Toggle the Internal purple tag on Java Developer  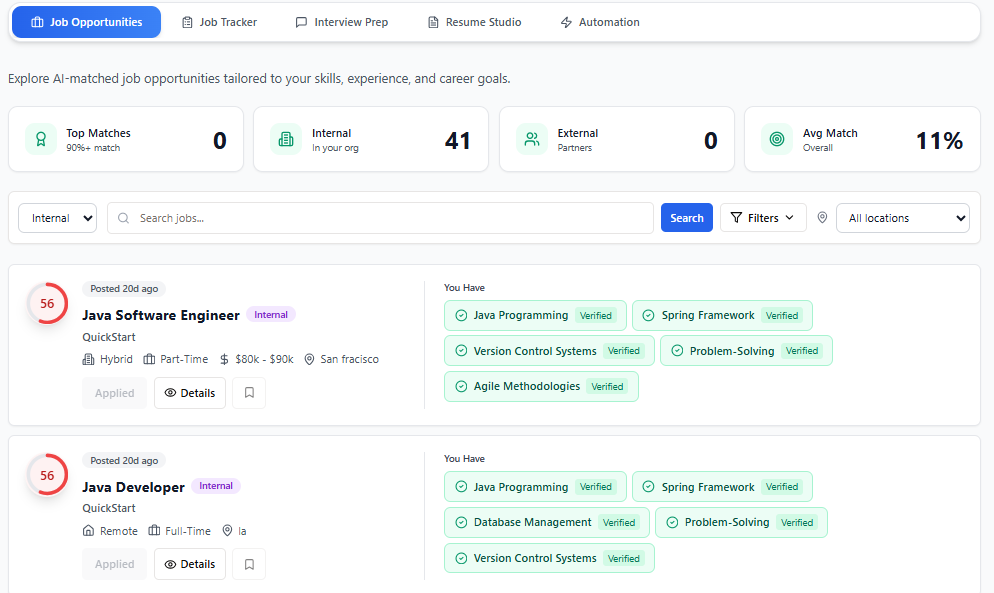(x=216, y=487)
